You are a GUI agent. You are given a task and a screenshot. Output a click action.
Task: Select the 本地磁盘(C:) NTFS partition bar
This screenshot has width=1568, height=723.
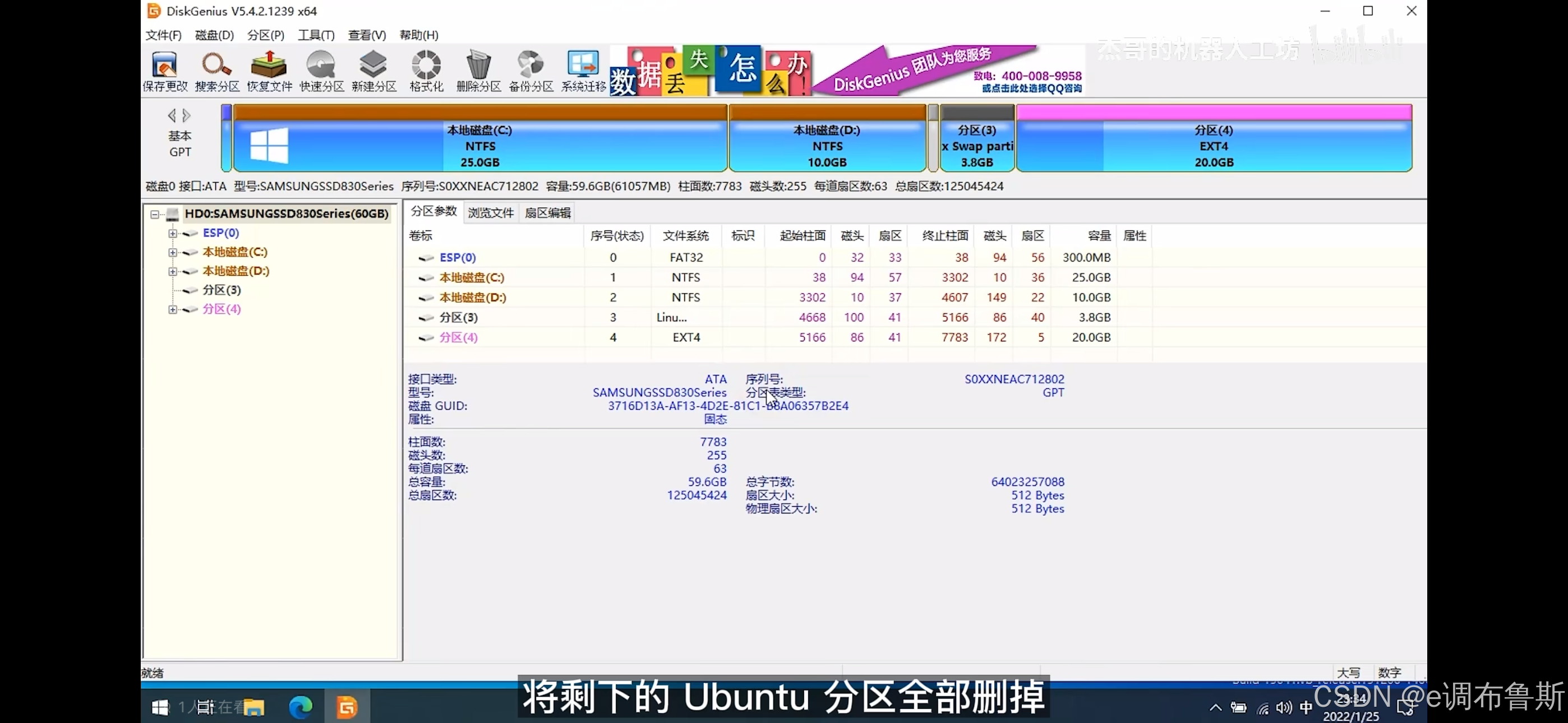(x=479, y=138)
